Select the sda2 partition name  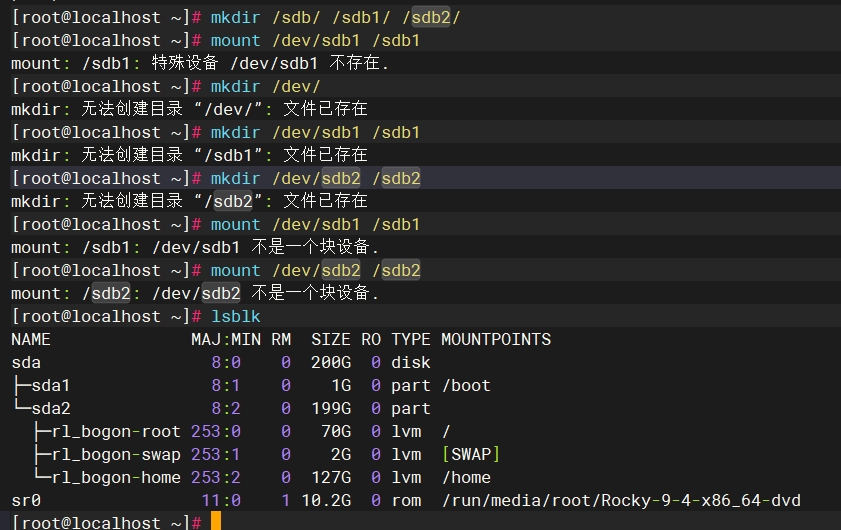50,409
